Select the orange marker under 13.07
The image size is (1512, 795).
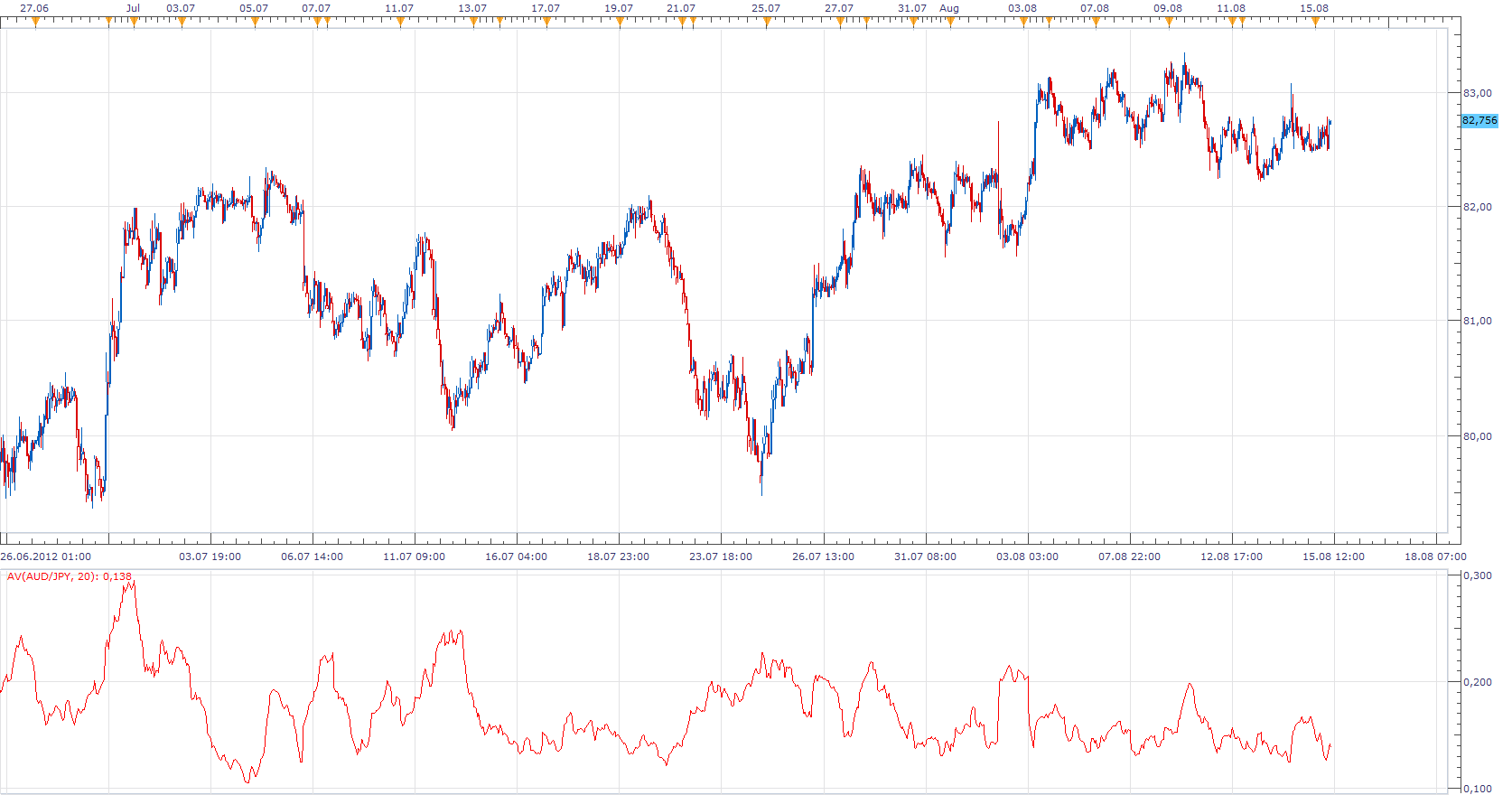click(473, 22)
